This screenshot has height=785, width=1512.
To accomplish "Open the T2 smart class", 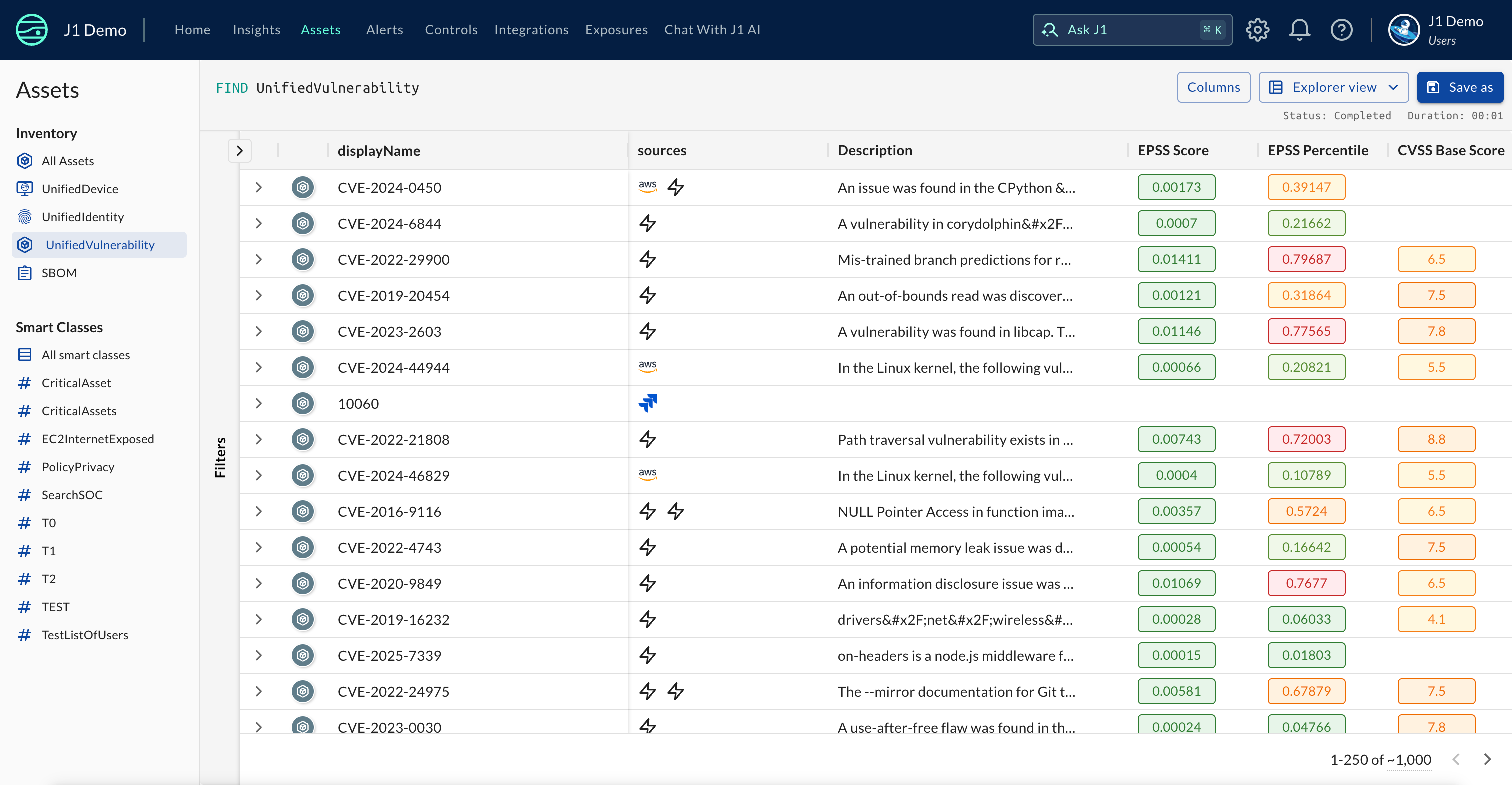I will 48,579.
